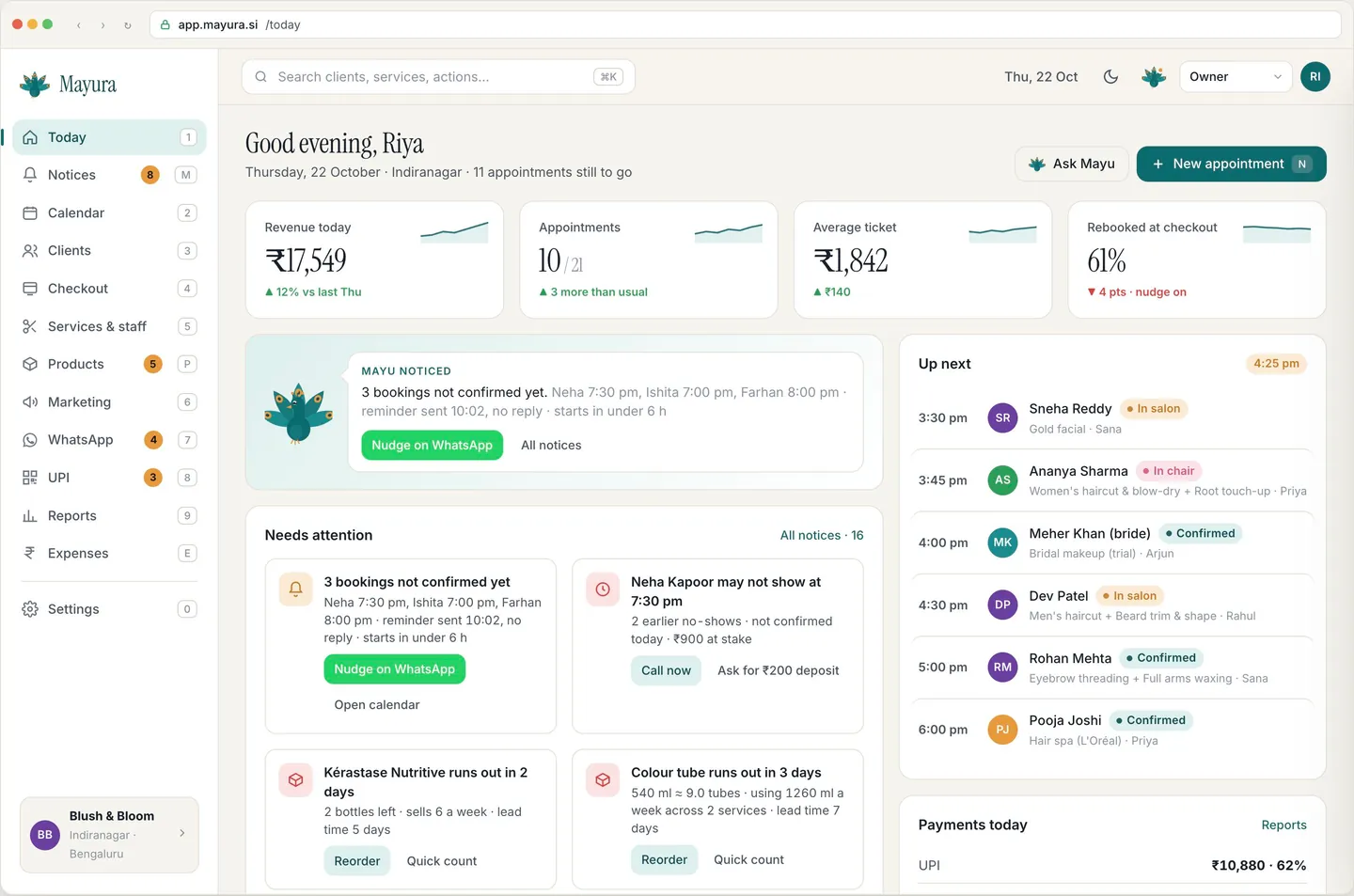Screen dimensions: 1354x896
Task: Click Ask for ₹200 deposit
Action: click(779, 670)
